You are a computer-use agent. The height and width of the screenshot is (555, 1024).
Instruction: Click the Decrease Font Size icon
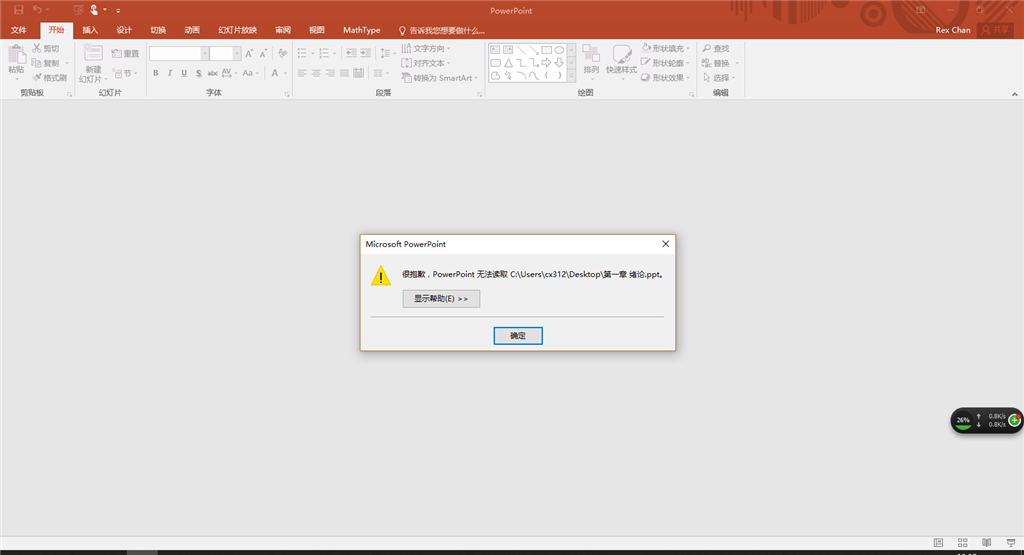263,54
